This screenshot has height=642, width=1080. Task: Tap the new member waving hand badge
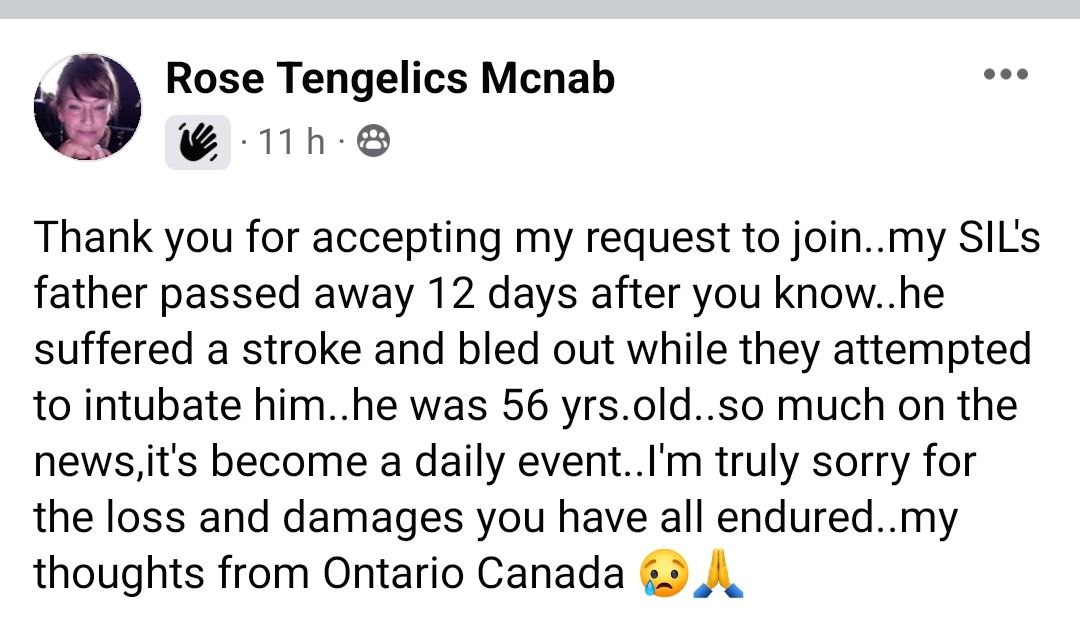(x=198, y=144)
